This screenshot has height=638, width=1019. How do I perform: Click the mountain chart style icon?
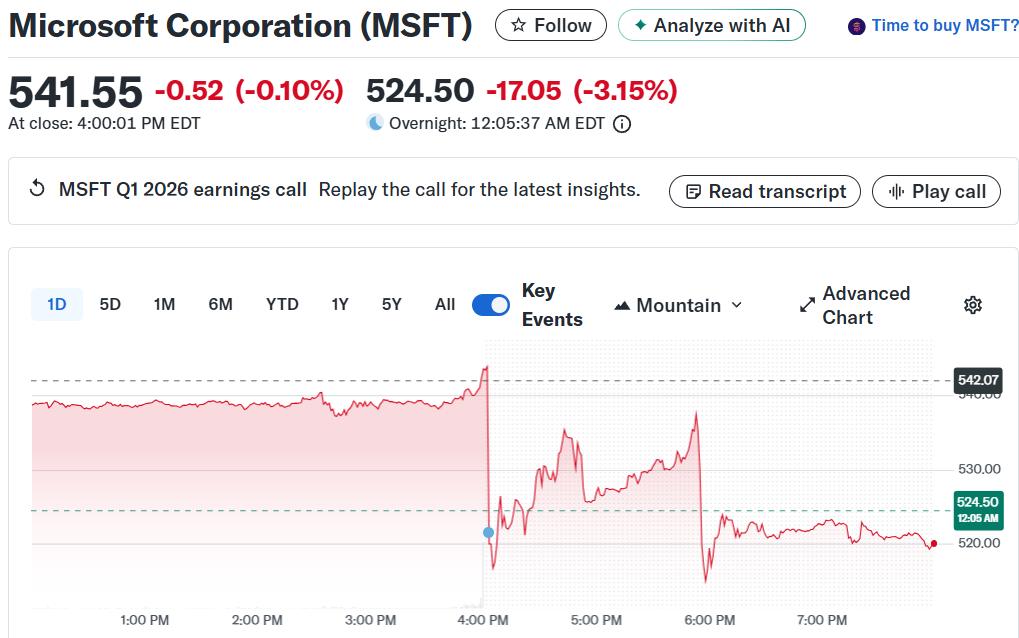[x=624, y=305]
